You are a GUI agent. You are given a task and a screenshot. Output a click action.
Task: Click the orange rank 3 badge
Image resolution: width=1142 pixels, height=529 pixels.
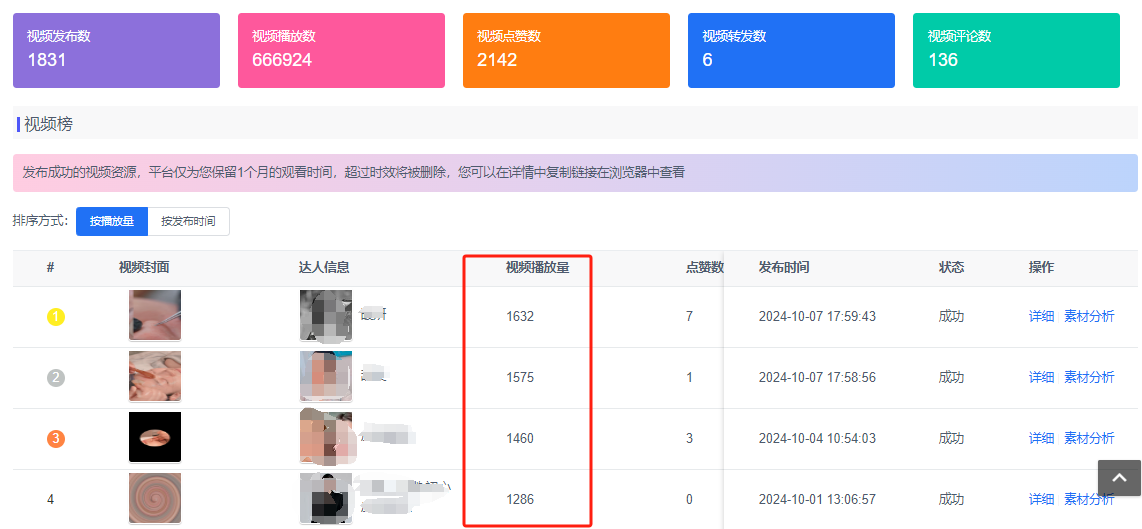56,439
